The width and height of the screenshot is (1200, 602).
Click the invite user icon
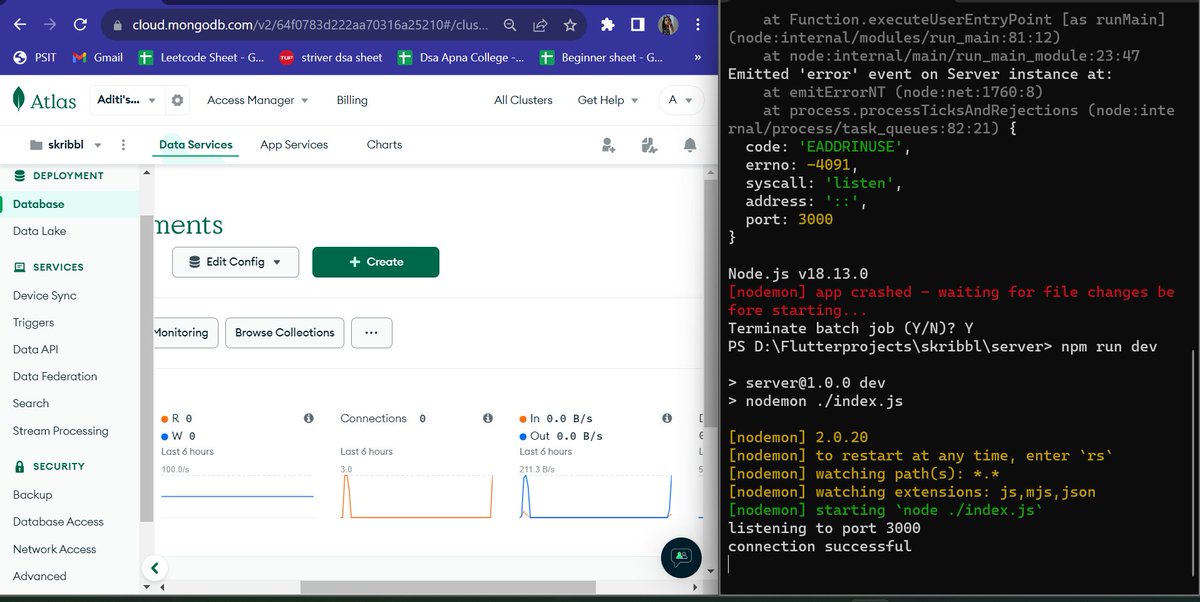tap(608, 146)
